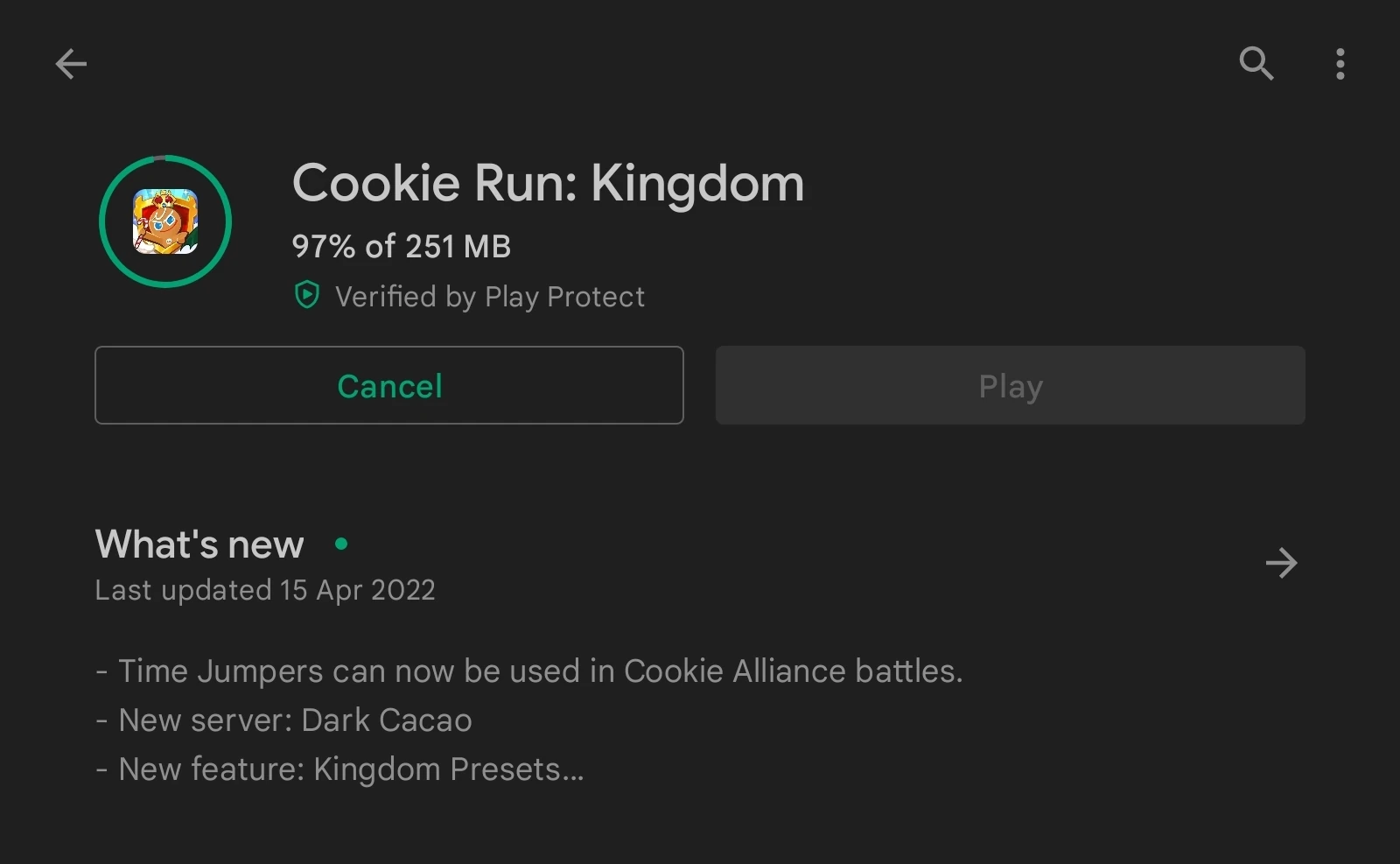This screenshot has height=864, width=1400.
Task: Tap the Cookie Run: Kingdom app icon
Action: (165, 221)
